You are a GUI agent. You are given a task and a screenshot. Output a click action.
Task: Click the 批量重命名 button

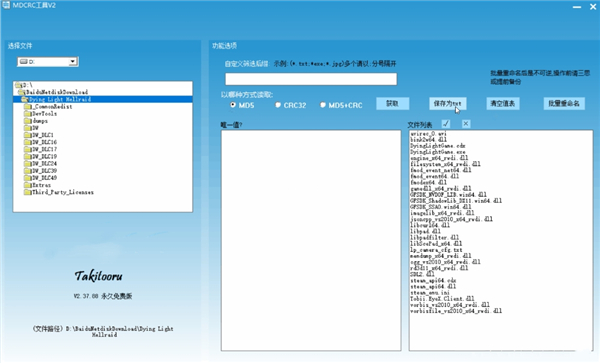click(x=564, y=104)
